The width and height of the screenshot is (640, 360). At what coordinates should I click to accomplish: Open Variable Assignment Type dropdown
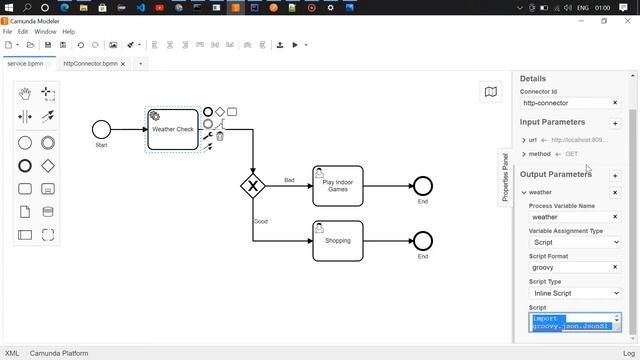point(575,242)
